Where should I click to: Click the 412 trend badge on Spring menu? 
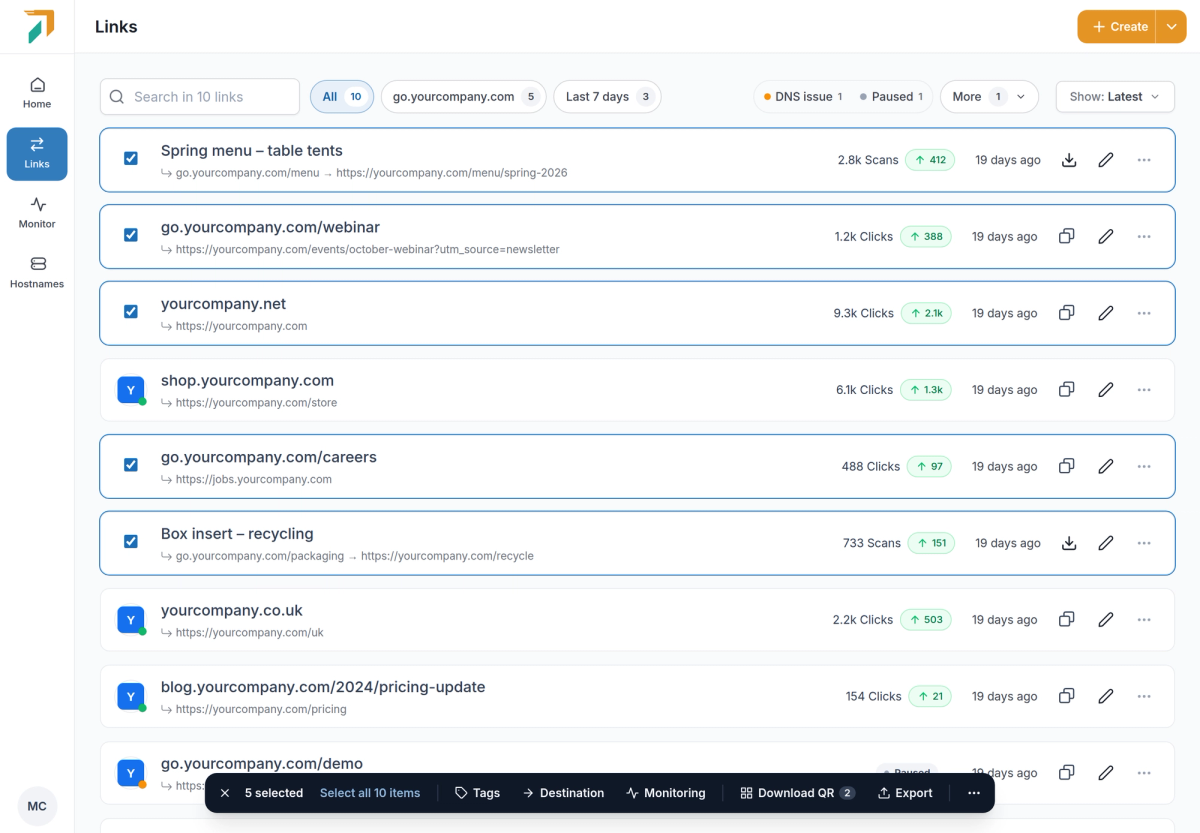[930, 160]
